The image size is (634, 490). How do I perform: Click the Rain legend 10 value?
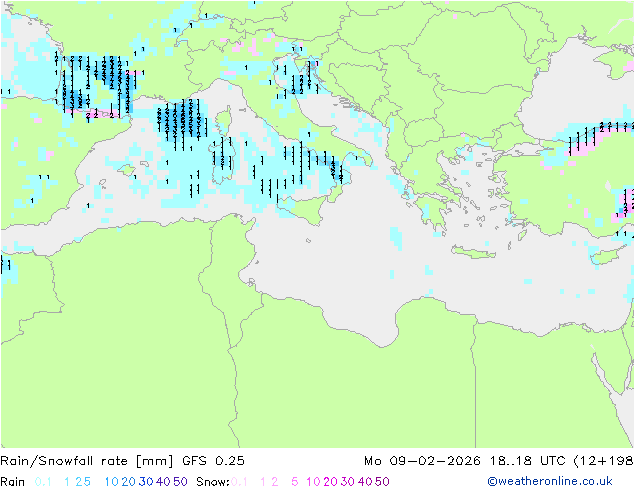[x=112, y=482]
